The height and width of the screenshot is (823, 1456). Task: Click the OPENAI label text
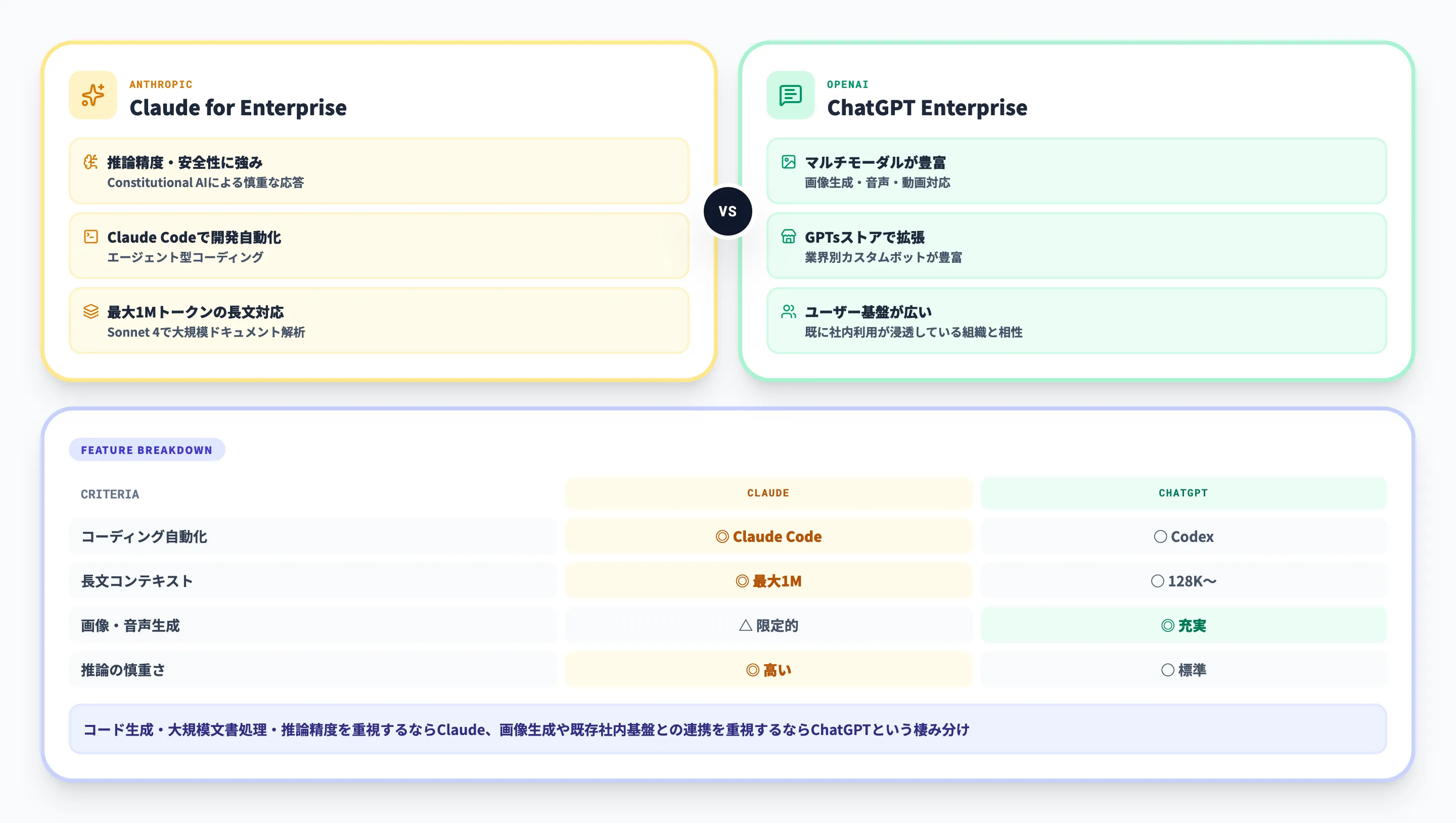coord(848,84)
